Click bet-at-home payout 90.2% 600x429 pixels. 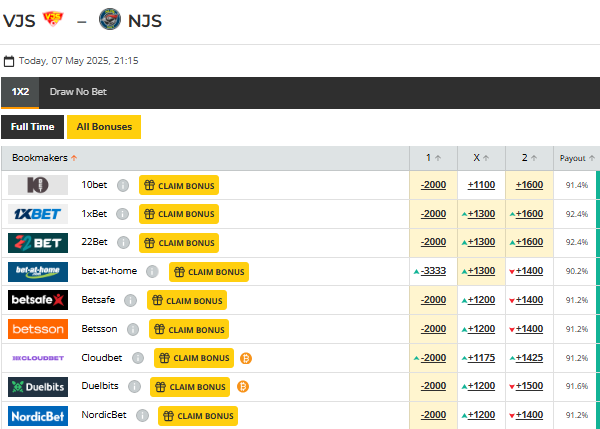pyautogui.click(x=577, y=271)
